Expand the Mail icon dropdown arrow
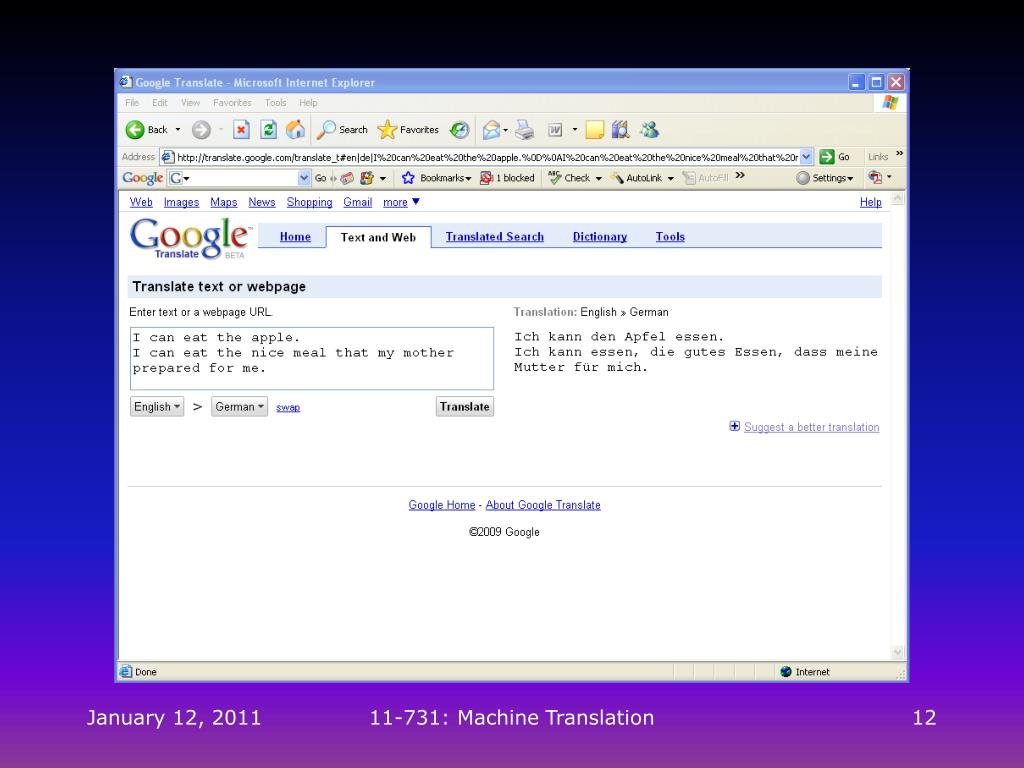Viewport: 1024px width, 768px height. [505, 130]
